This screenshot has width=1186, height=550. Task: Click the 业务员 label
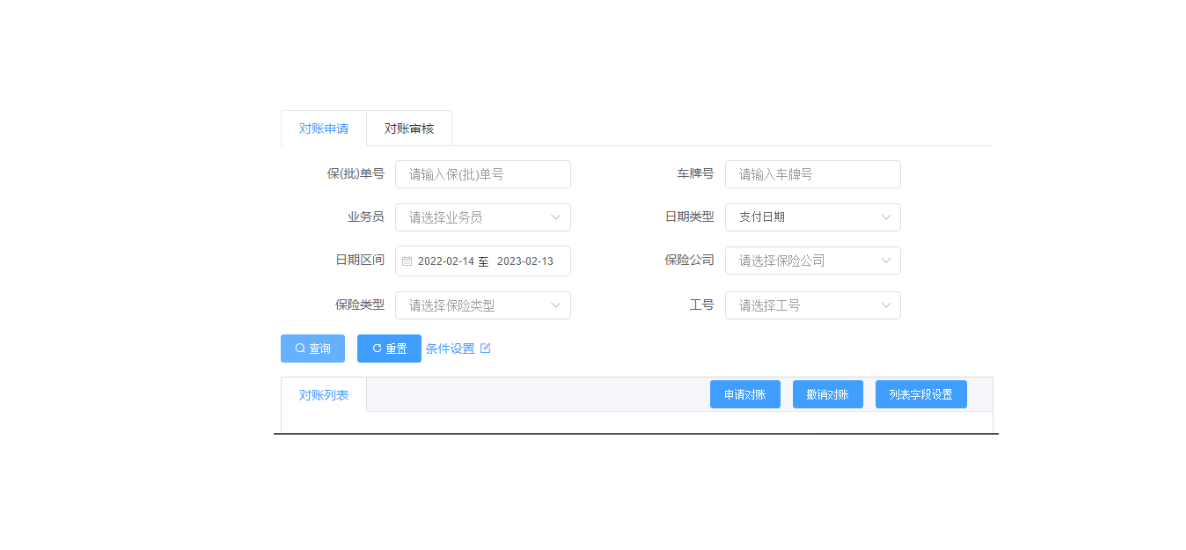tap(366, 217)
